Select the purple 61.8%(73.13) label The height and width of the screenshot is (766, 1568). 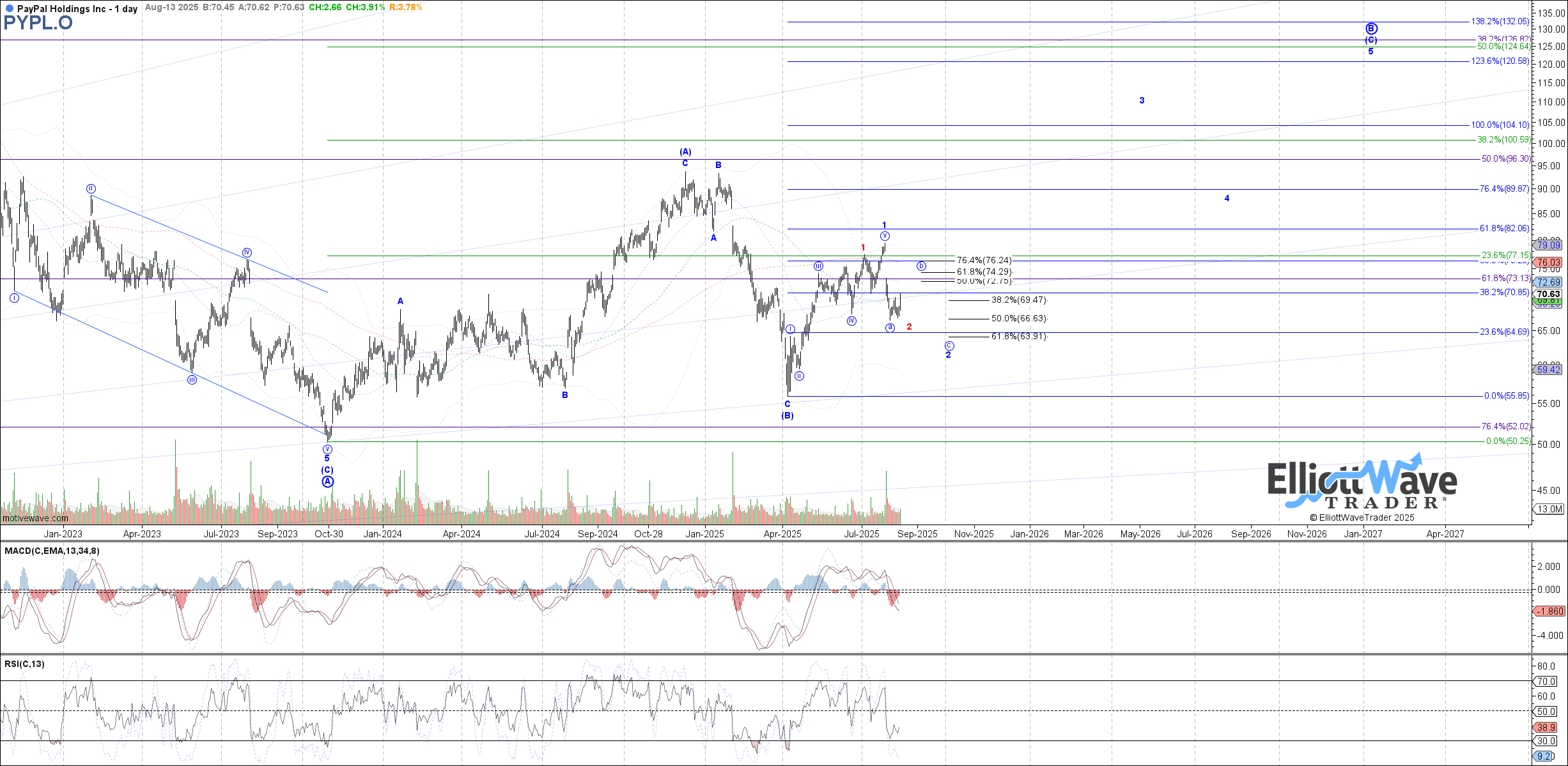(1506, 279)
